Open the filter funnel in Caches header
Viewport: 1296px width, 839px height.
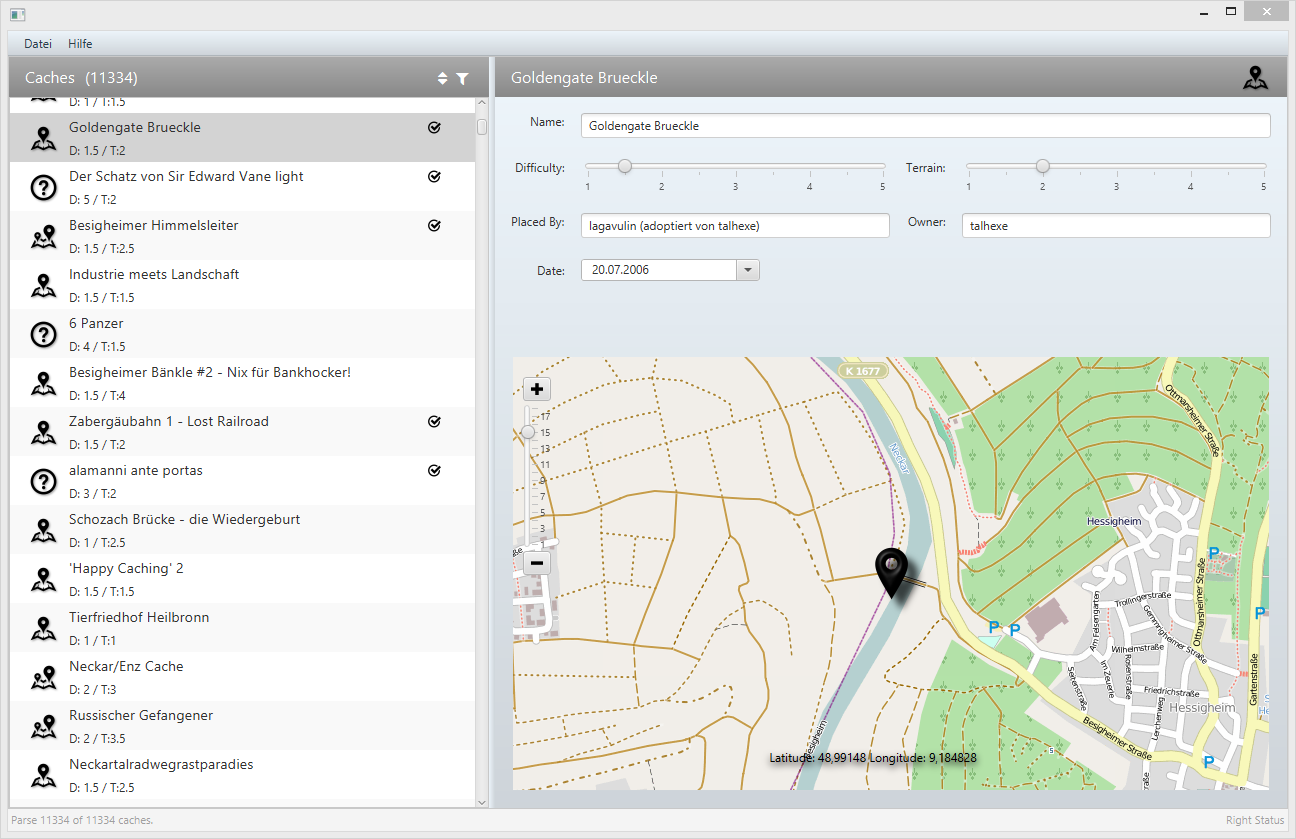pos(462,78)
